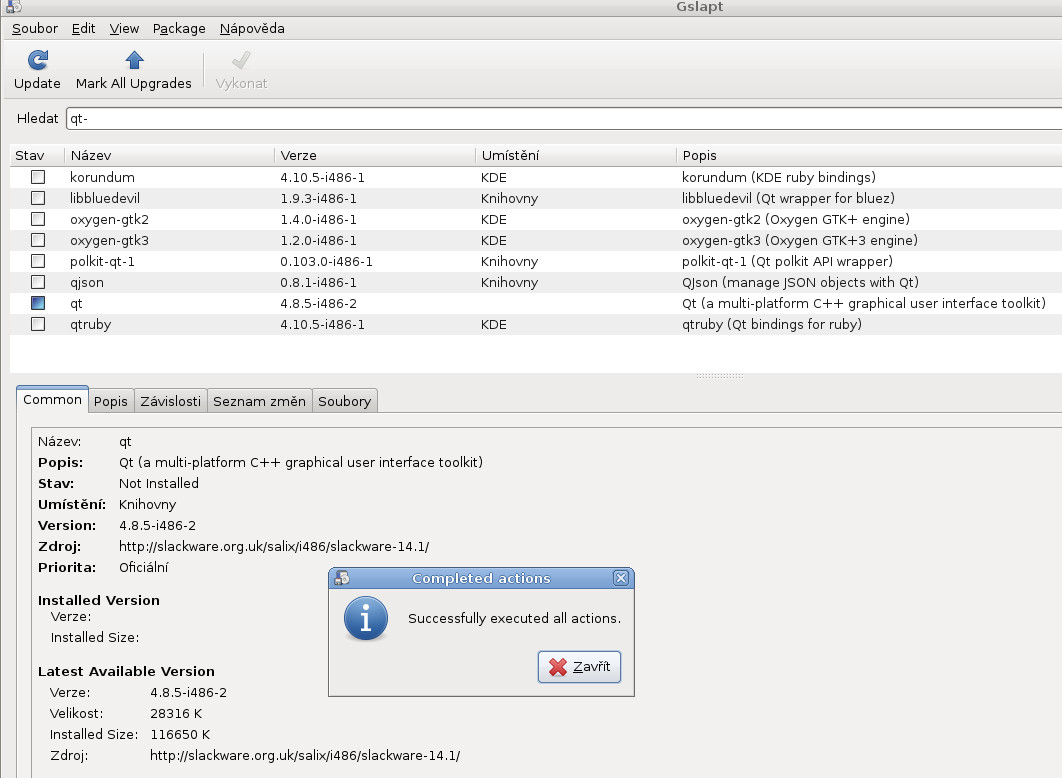Check the korundum package checkbox
The height and width of the screenshot is (778, 1062).
coord(37,177)
